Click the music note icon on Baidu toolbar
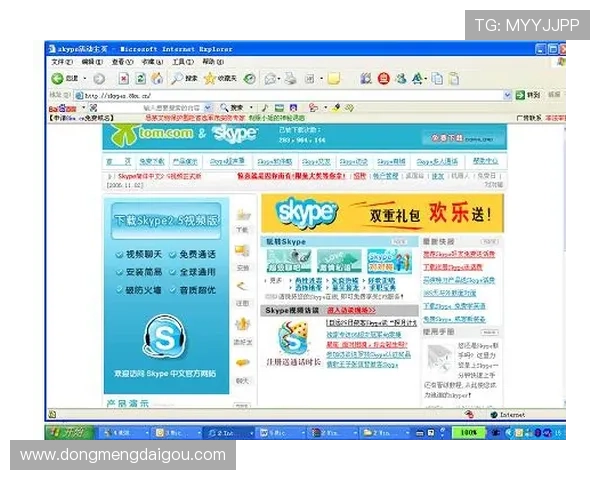 coord(265,108)
